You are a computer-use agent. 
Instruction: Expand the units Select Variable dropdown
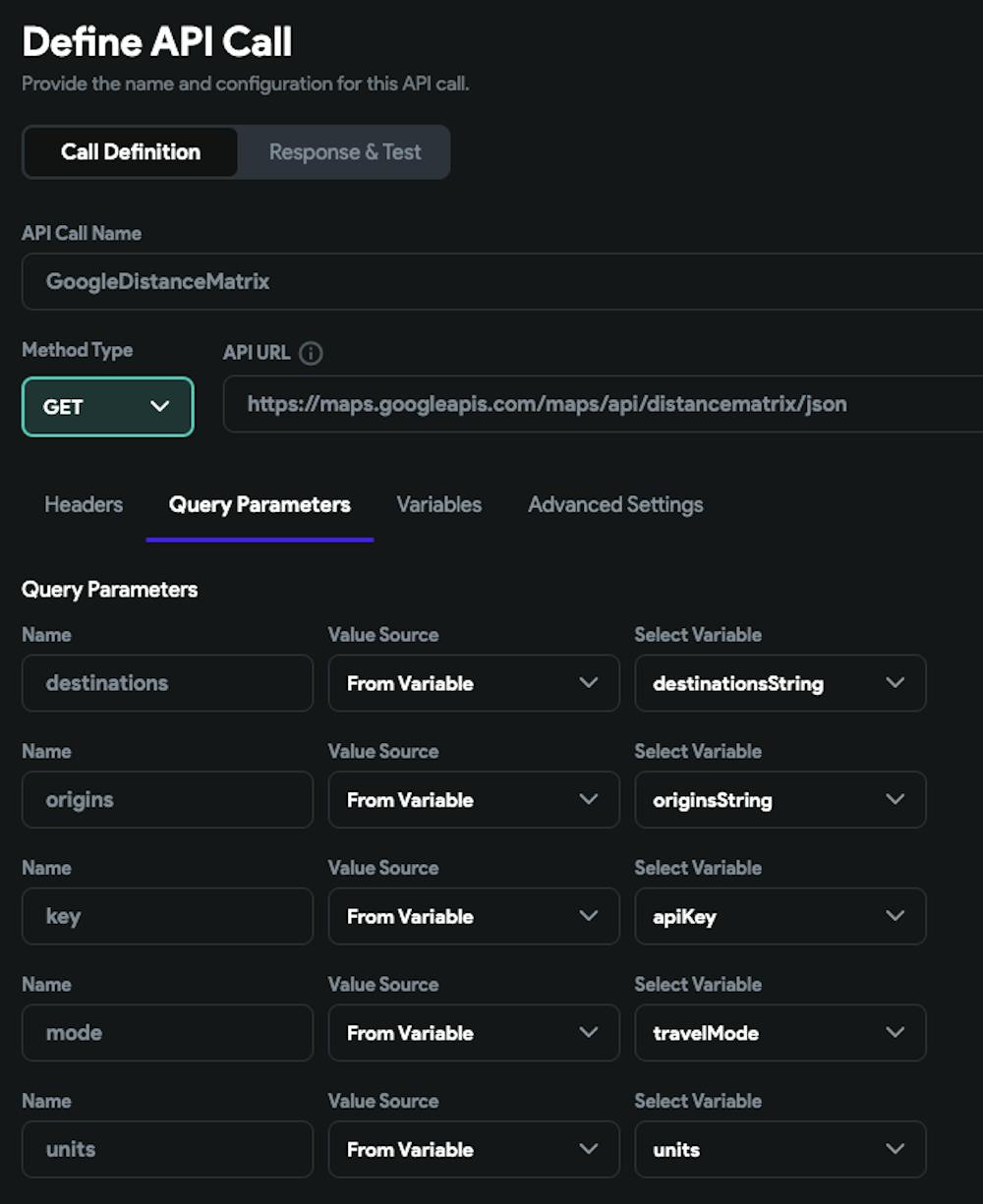[x=780, y=1149]
